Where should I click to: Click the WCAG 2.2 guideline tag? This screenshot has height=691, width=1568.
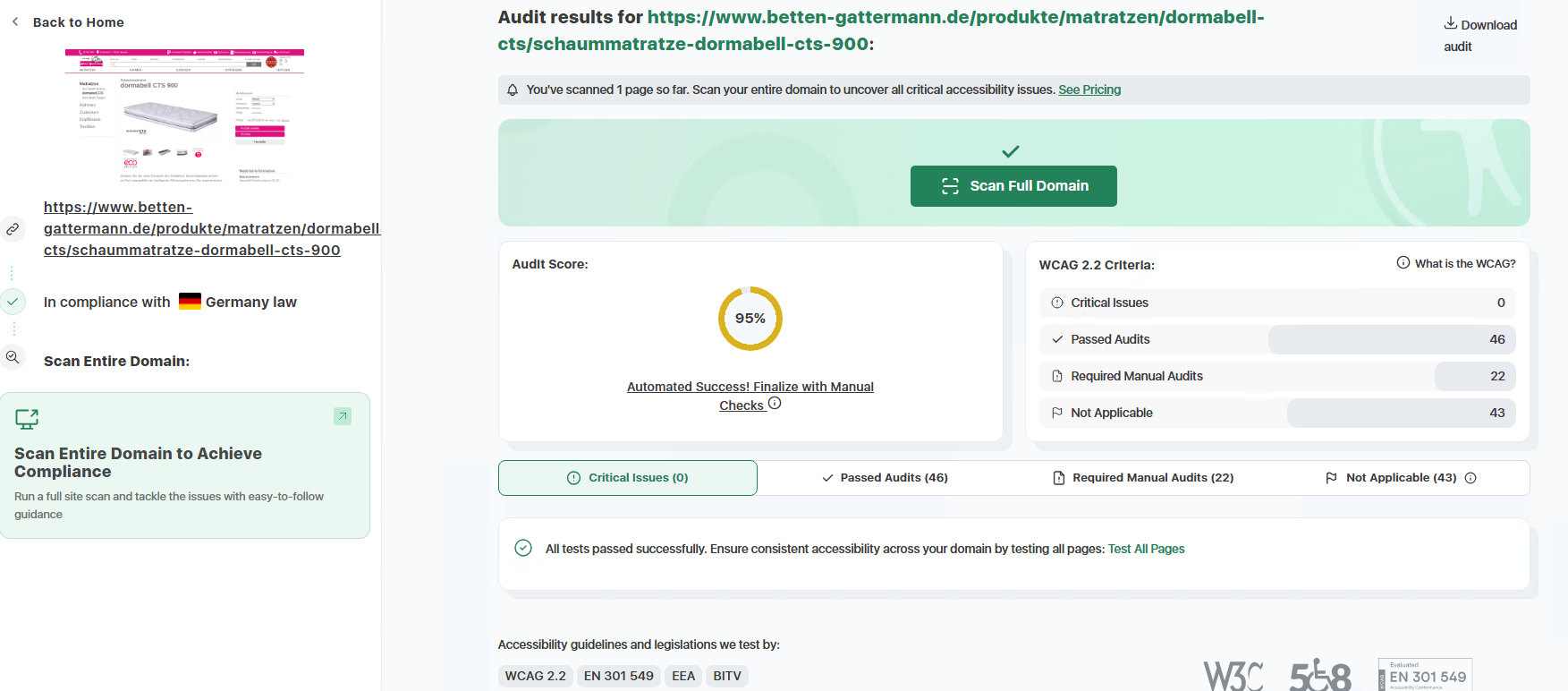pos(535,676)
